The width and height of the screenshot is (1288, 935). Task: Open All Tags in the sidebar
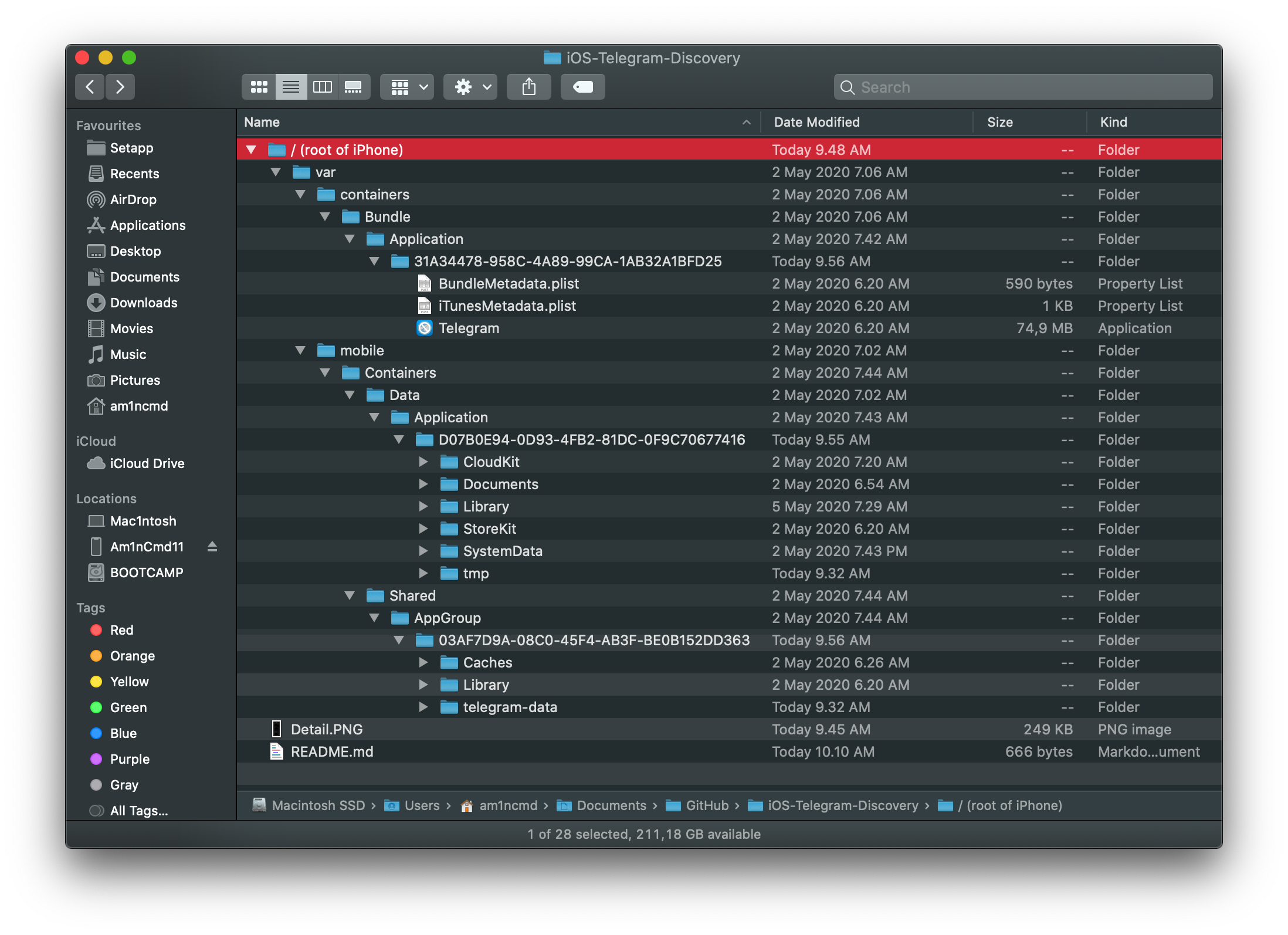coord(138,811)
